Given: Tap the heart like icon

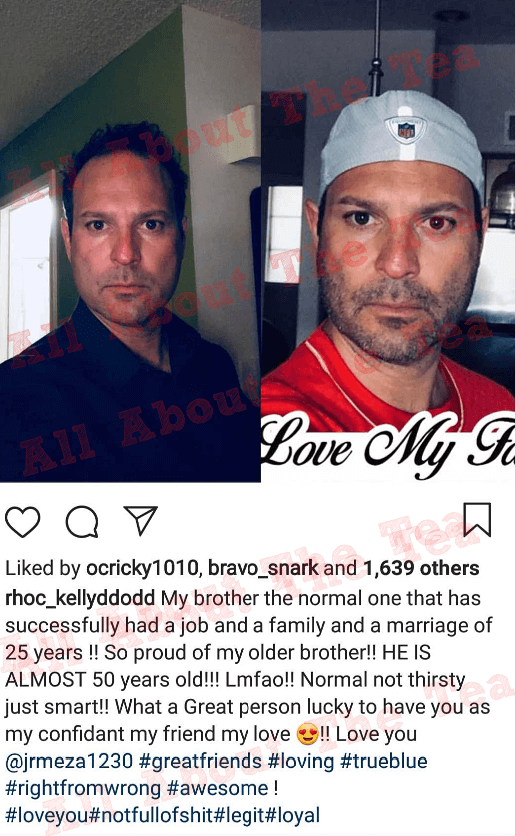Looking at the screenshot, I should (x=22, y=521).
